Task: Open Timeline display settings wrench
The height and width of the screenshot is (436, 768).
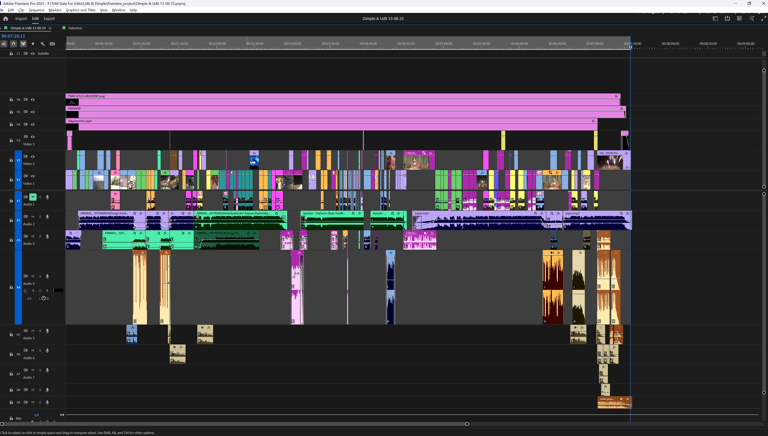Action: coord(43,44)
